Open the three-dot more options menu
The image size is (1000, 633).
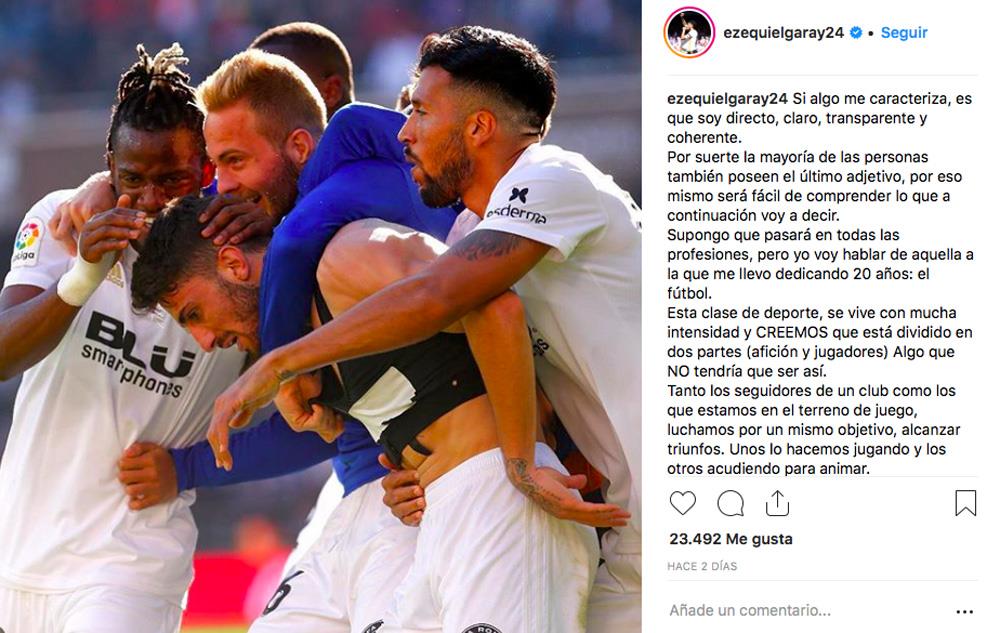[x=965, y=611]
